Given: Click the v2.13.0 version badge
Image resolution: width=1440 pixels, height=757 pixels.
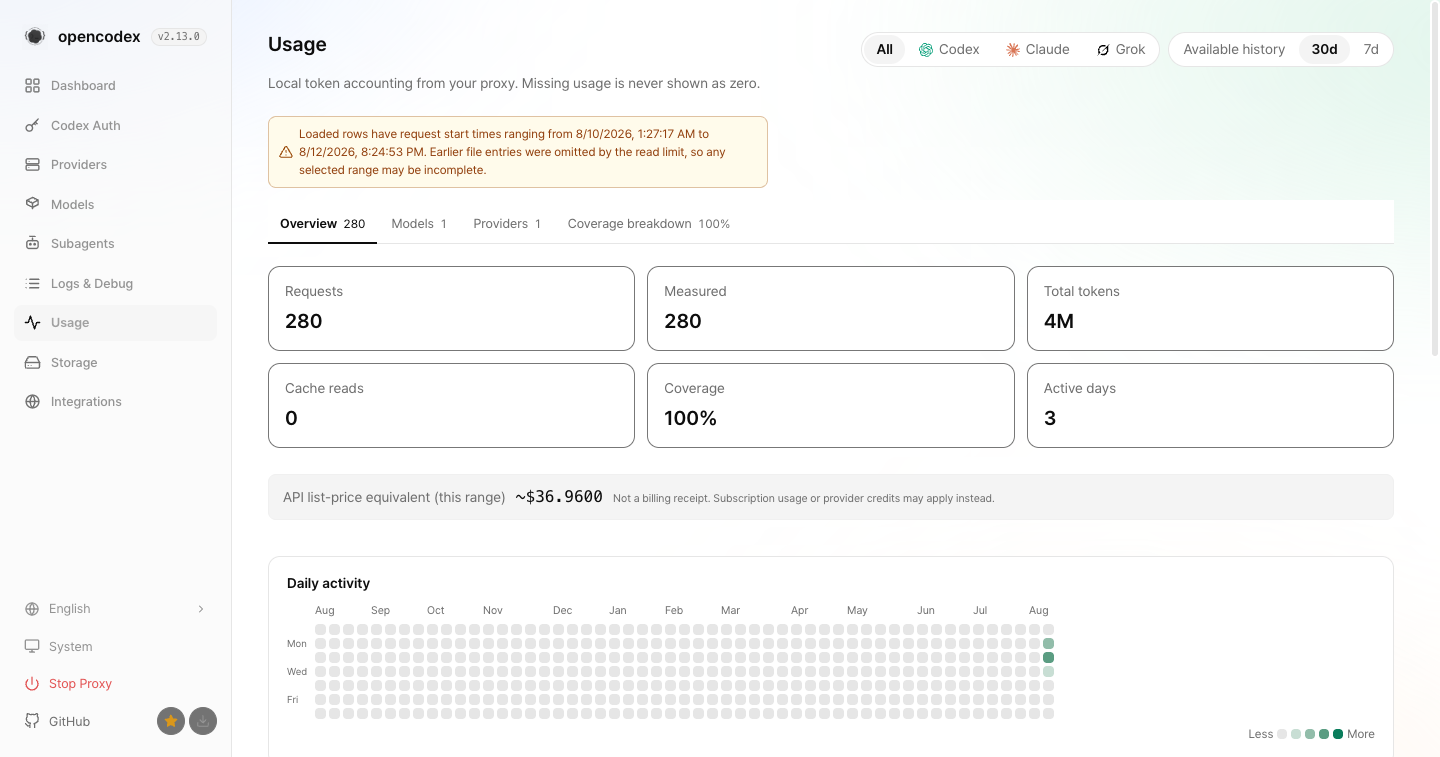Looking at the screenshot, I should click(179, 37).
